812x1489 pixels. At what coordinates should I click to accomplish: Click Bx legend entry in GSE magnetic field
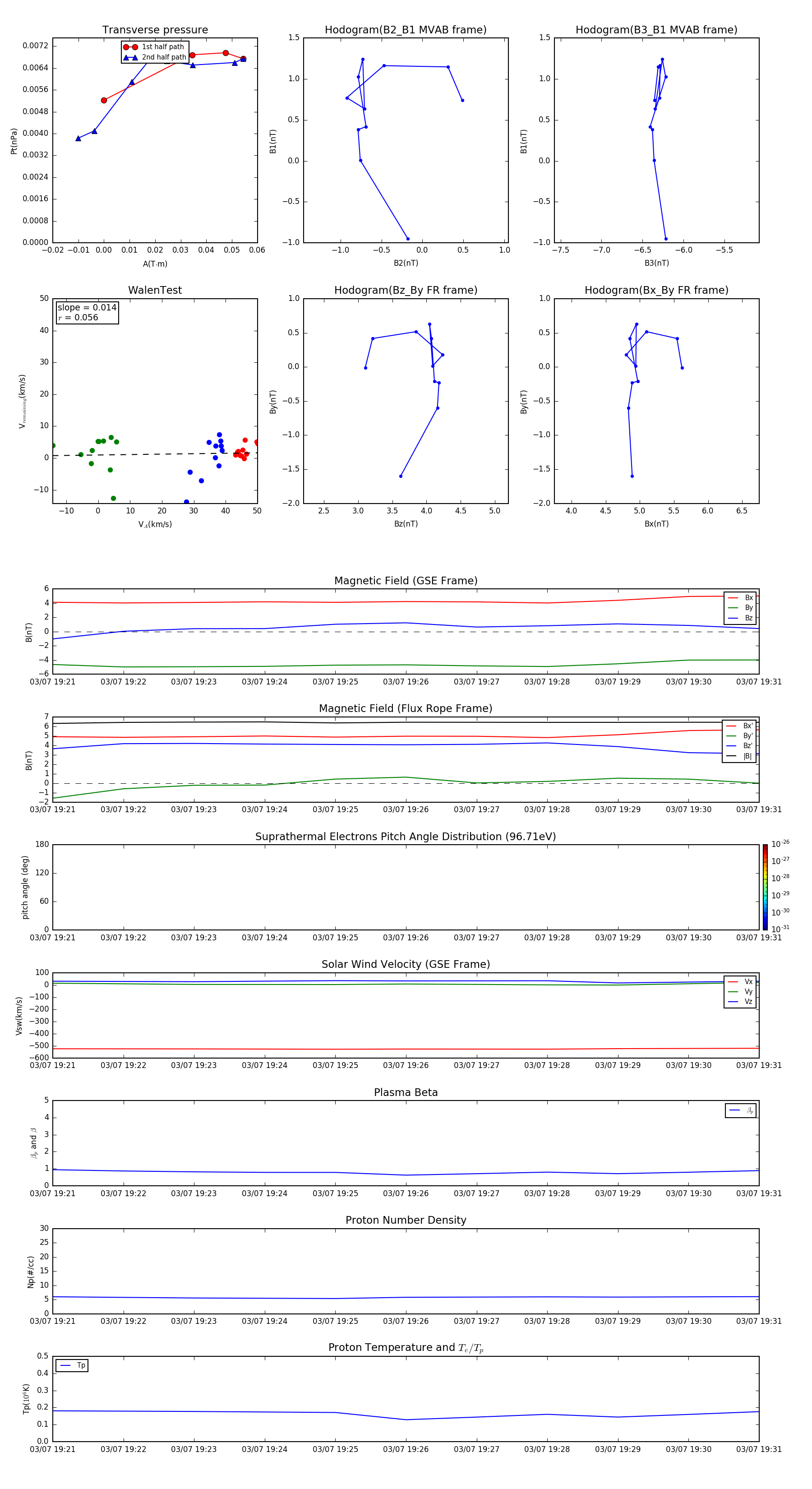pos(740,598)
